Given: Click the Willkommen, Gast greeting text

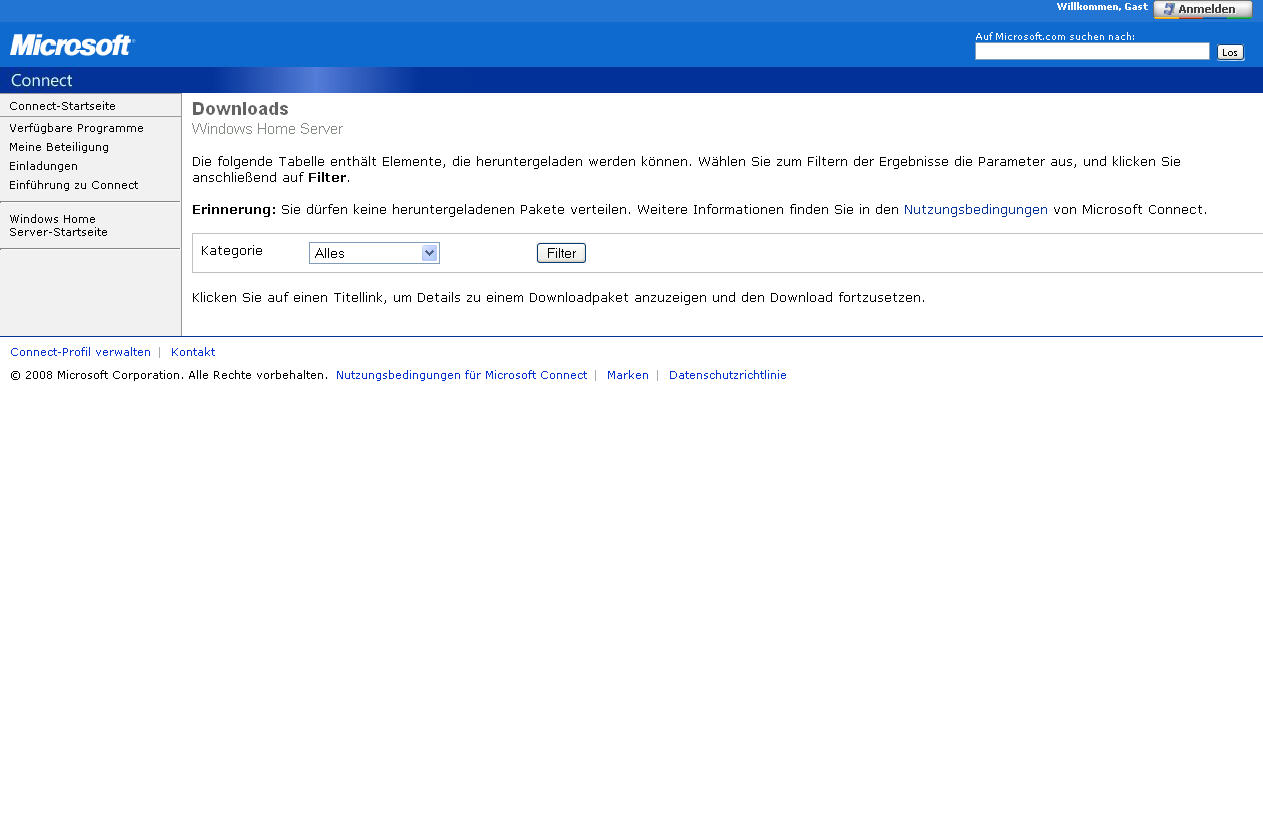Looking at the screenshot, I should pyautogui.click(x=1102, y=7).
